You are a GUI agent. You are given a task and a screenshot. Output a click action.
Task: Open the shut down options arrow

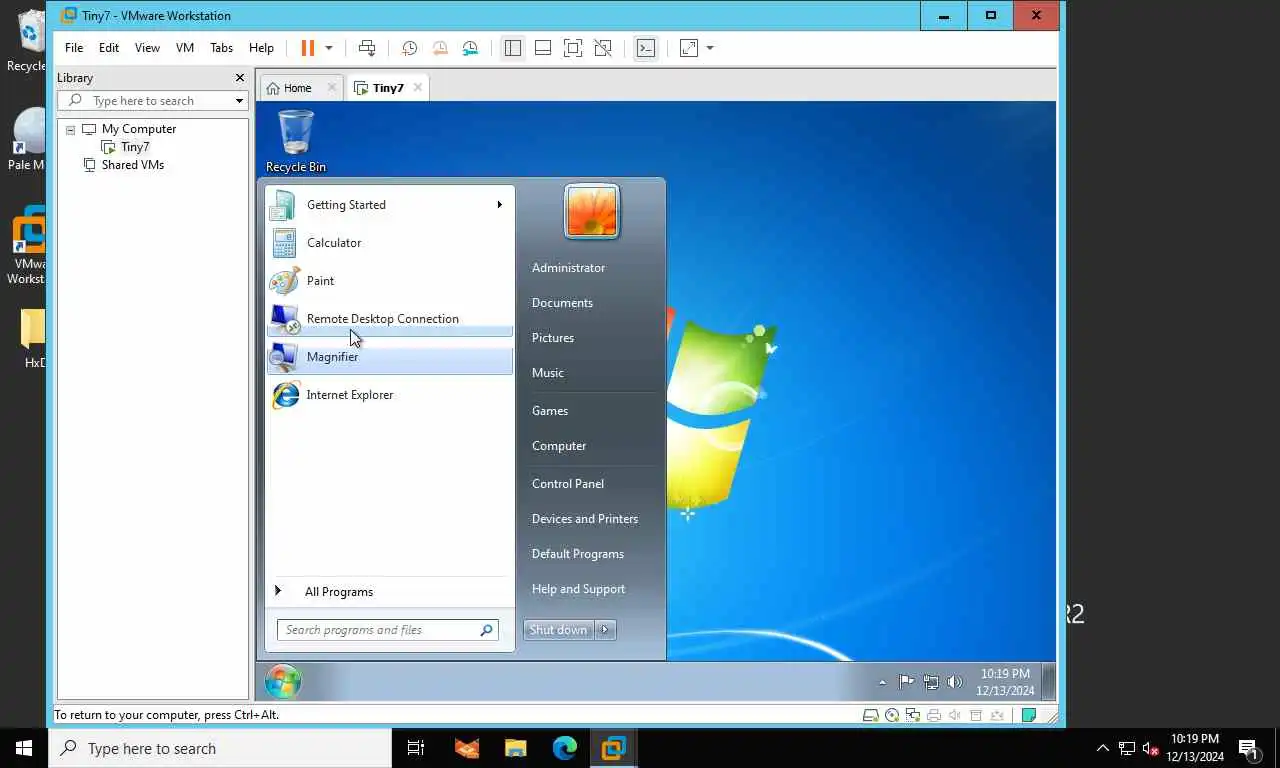[605, 630]
